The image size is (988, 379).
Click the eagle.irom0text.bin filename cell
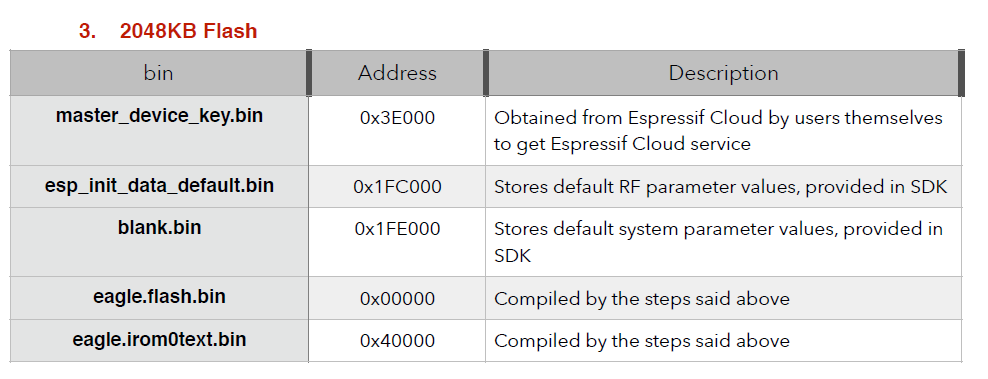[159, 339]
